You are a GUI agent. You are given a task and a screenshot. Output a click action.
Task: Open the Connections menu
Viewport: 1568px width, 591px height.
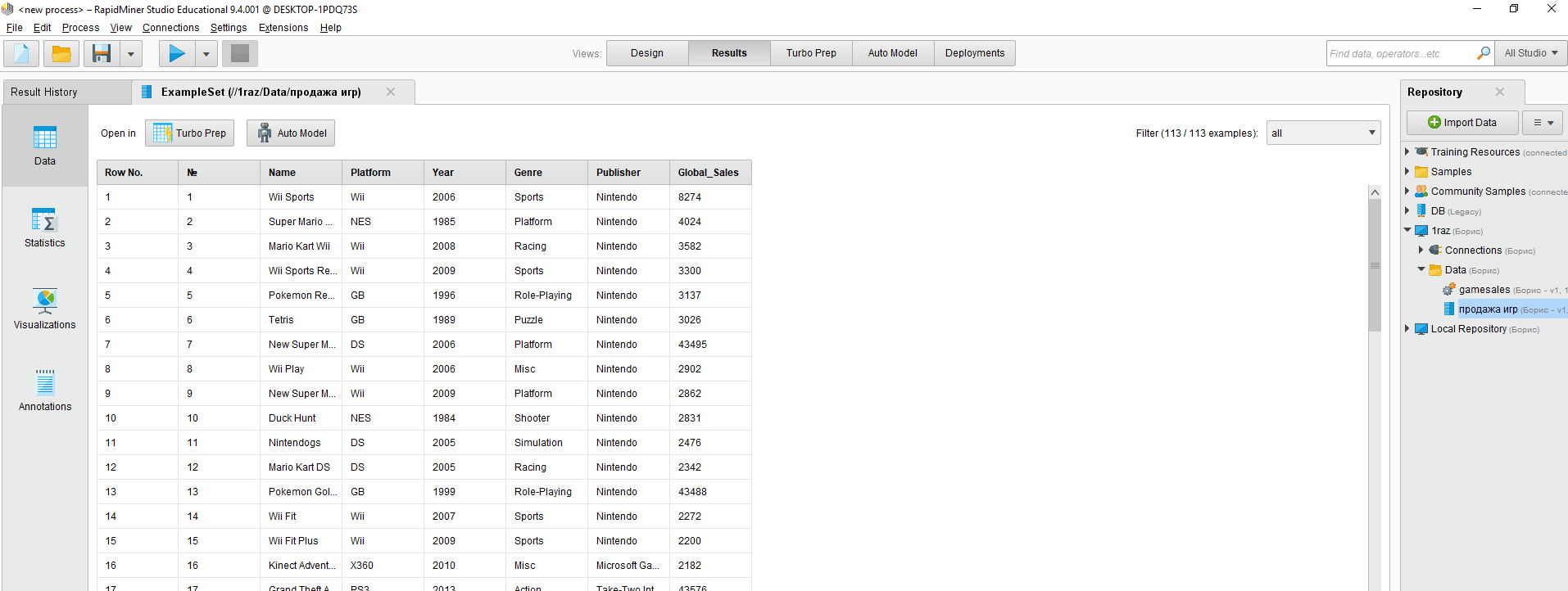click(170, 28)
